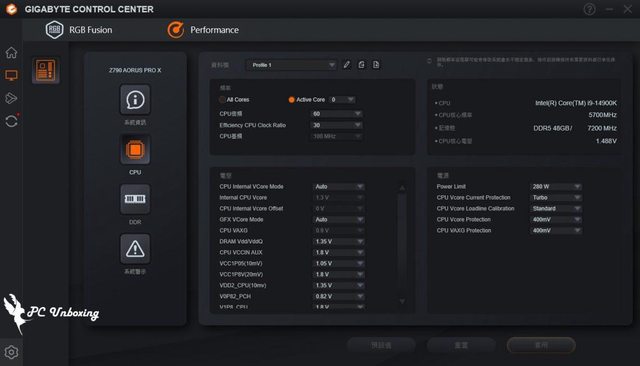Switch to the RGB Fusion tab
This screenshot has width=640, height=366.
pyautogui.click(x=79, y=30)
